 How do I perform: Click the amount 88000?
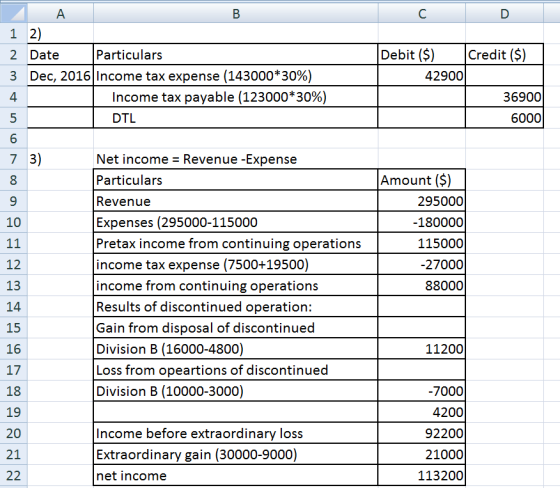click(422, 285)
